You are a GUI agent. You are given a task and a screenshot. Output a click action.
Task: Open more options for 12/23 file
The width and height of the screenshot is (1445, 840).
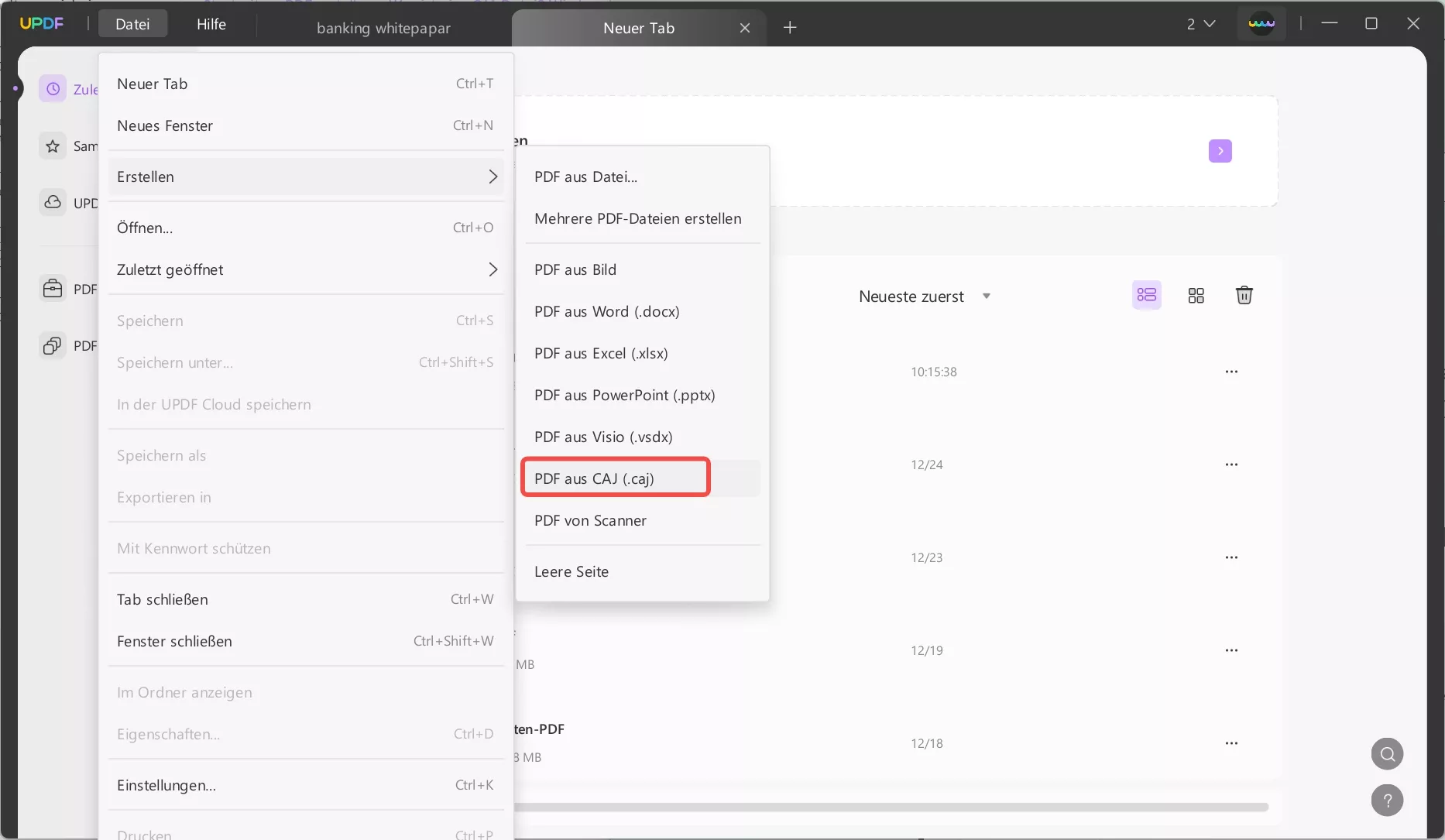point(1231,557)
